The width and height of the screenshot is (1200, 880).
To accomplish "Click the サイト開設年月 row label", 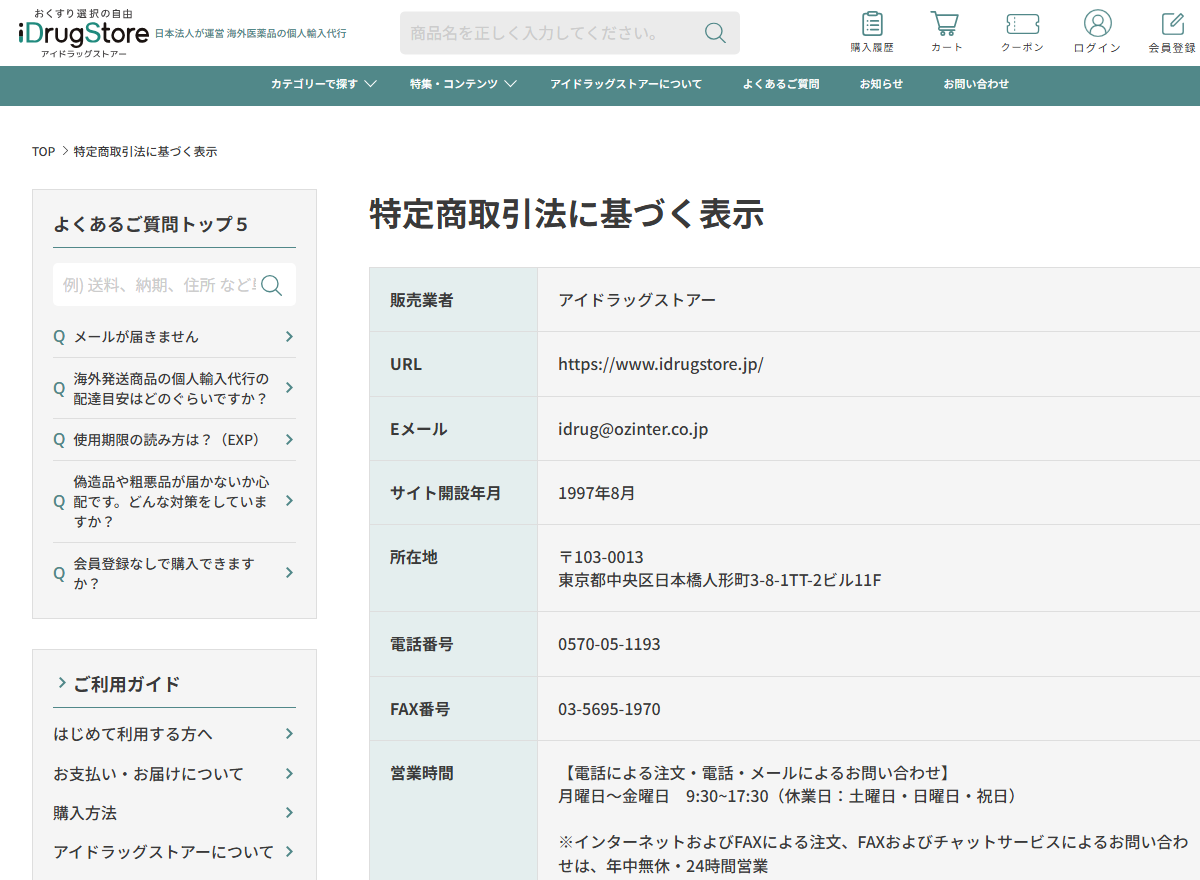I will pos(445,493).
